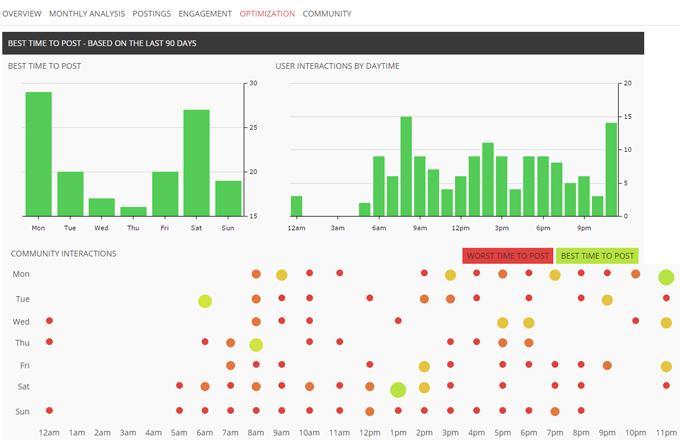Click the Wednesday bar in Best Time chart
The image size is (680, 440).
(102, 207)
